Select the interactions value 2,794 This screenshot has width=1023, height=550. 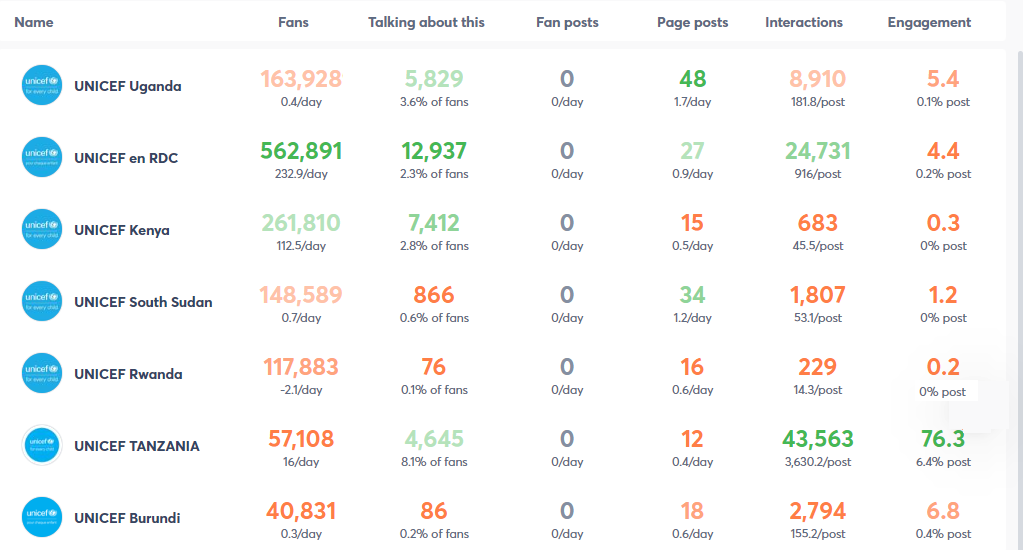point(818,511)
